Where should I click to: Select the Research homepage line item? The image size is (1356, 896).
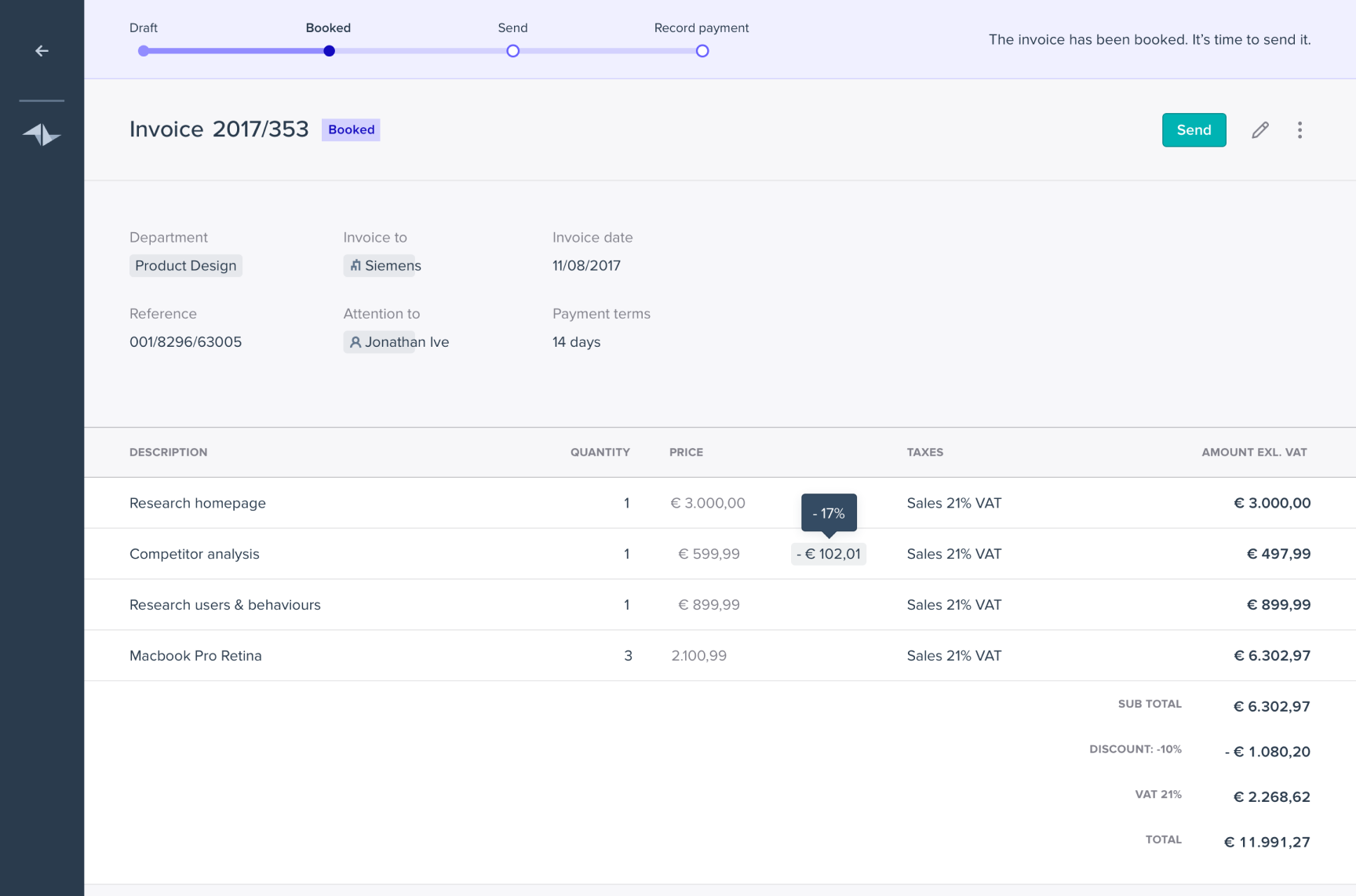pos(198,503)
